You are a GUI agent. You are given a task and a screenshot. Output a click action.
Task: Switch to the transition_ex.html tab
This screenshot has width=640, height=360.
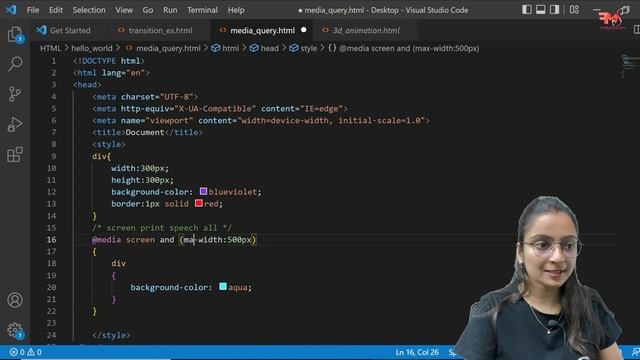pos(160,30)
